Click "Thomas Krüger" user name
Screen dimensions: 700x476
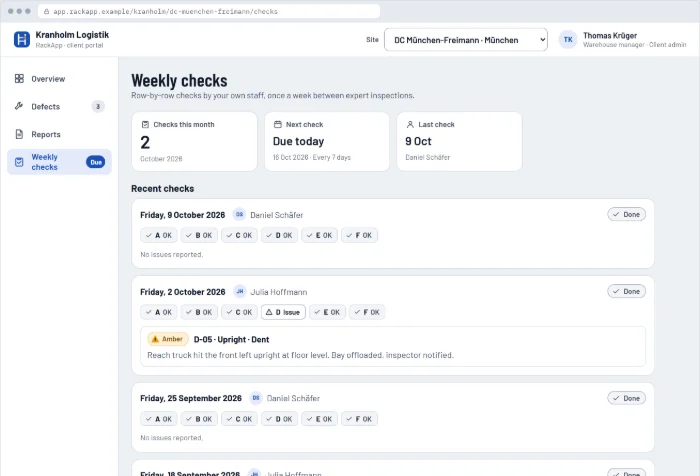coord(610,35)
